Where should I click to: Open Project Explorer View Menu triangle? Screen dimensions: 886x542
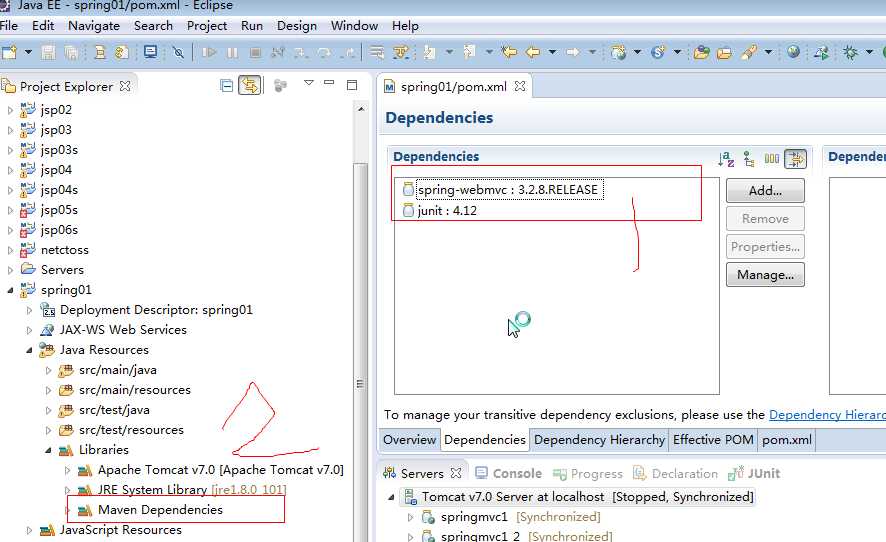pyautogui.click(x=309, y=83)
